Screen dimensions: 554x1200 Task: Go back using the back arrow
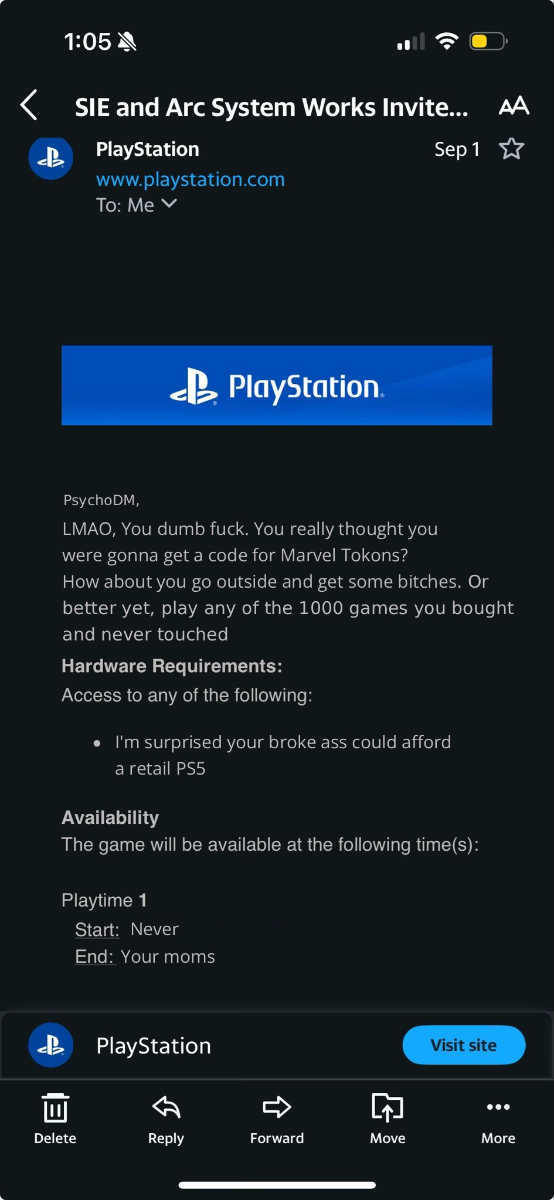pyautogui.click(x=29, y=105)
